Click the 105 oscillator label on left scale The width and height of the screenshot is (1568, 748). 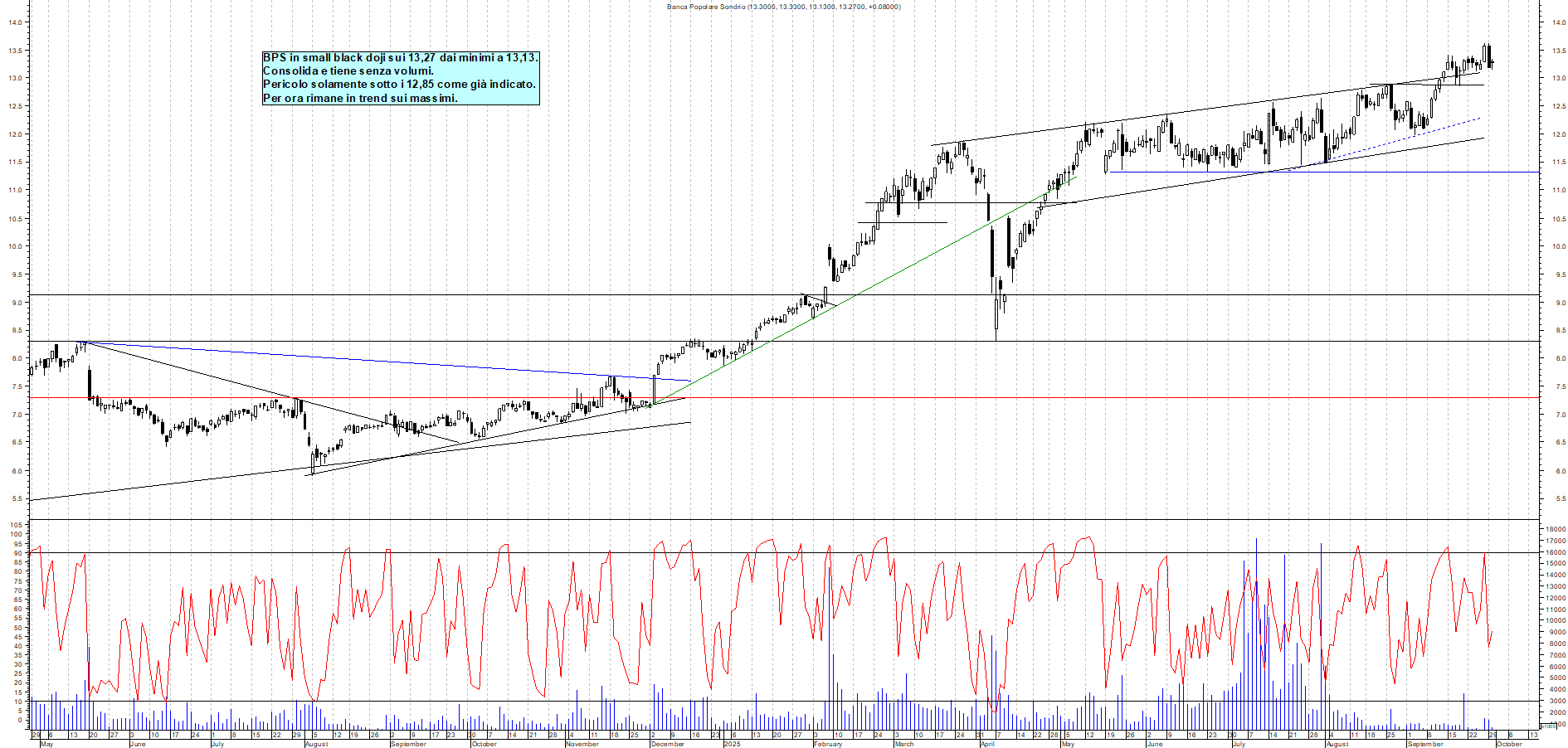pyautogui.click(x=15, y=525)
